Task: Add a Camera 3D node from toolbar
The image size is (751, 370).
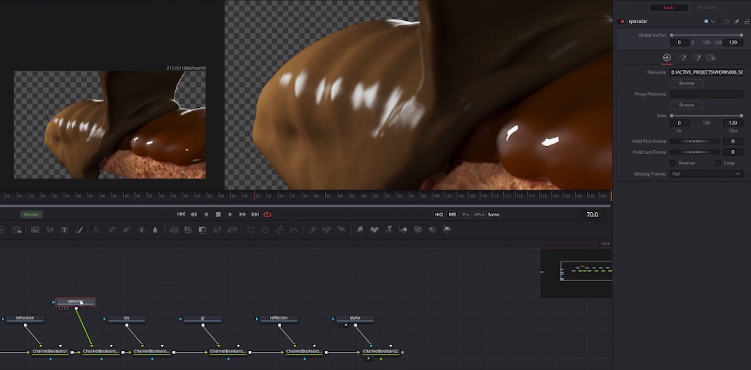Action: 418,230
